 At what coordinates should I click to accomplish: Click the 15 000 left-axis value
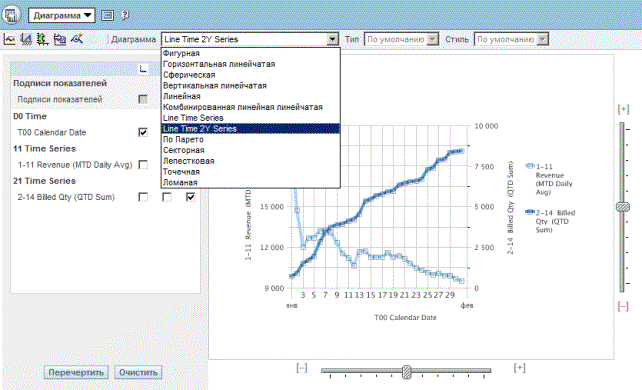click(x=272, y=207)
